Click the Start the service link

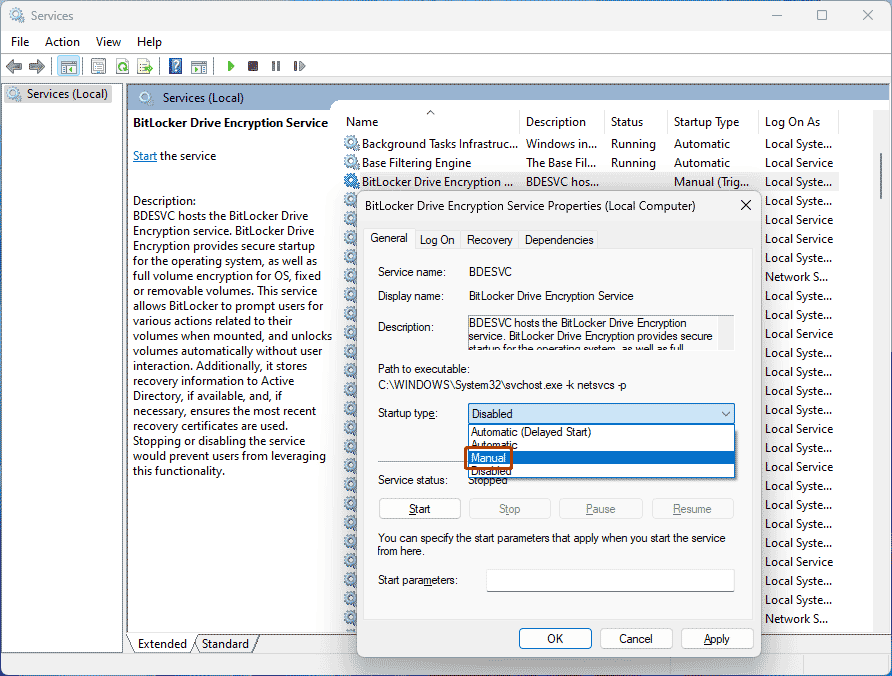tap(145, 155)
